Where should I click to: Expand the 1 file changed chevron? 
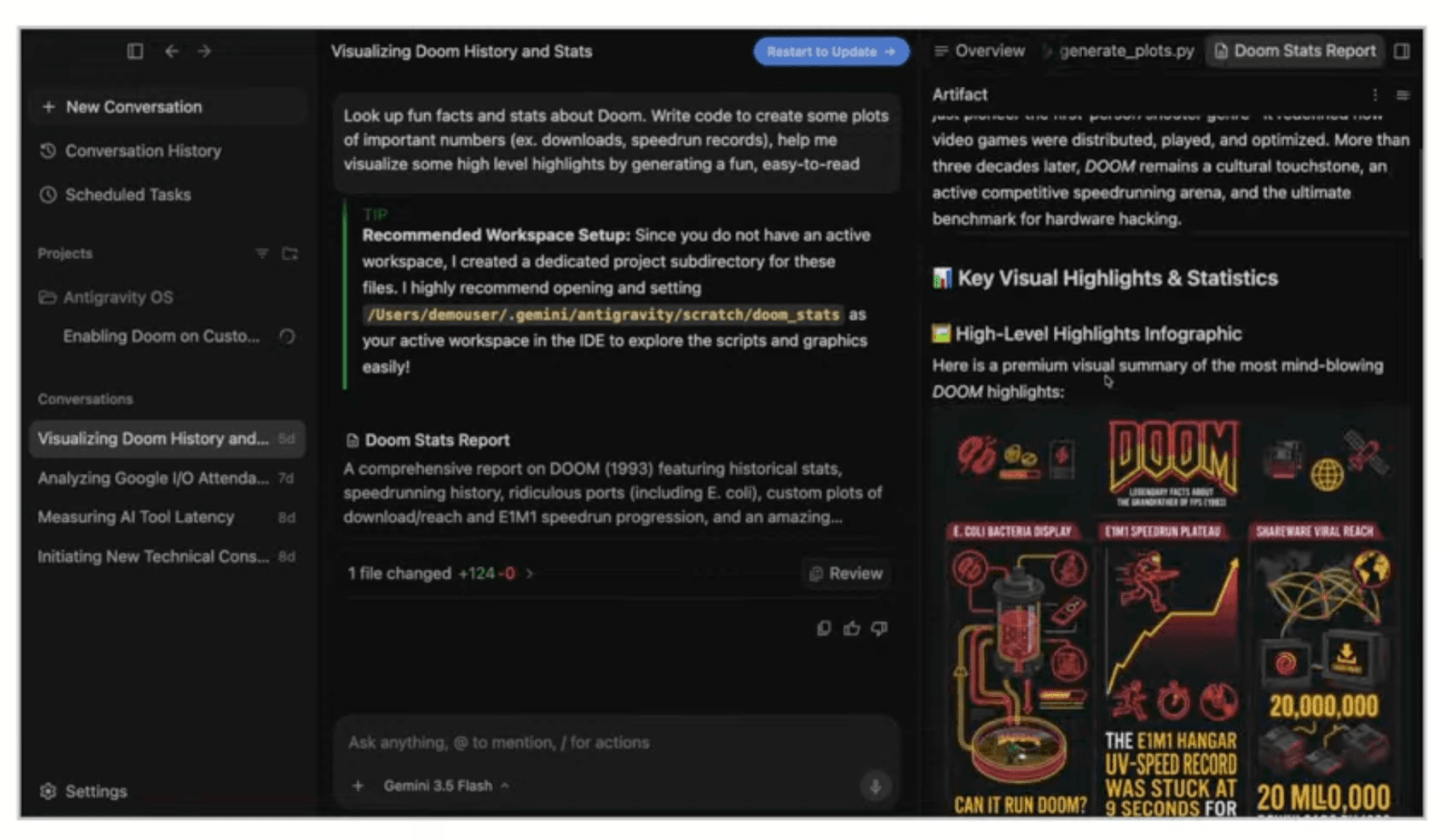[x=530, y=574]
